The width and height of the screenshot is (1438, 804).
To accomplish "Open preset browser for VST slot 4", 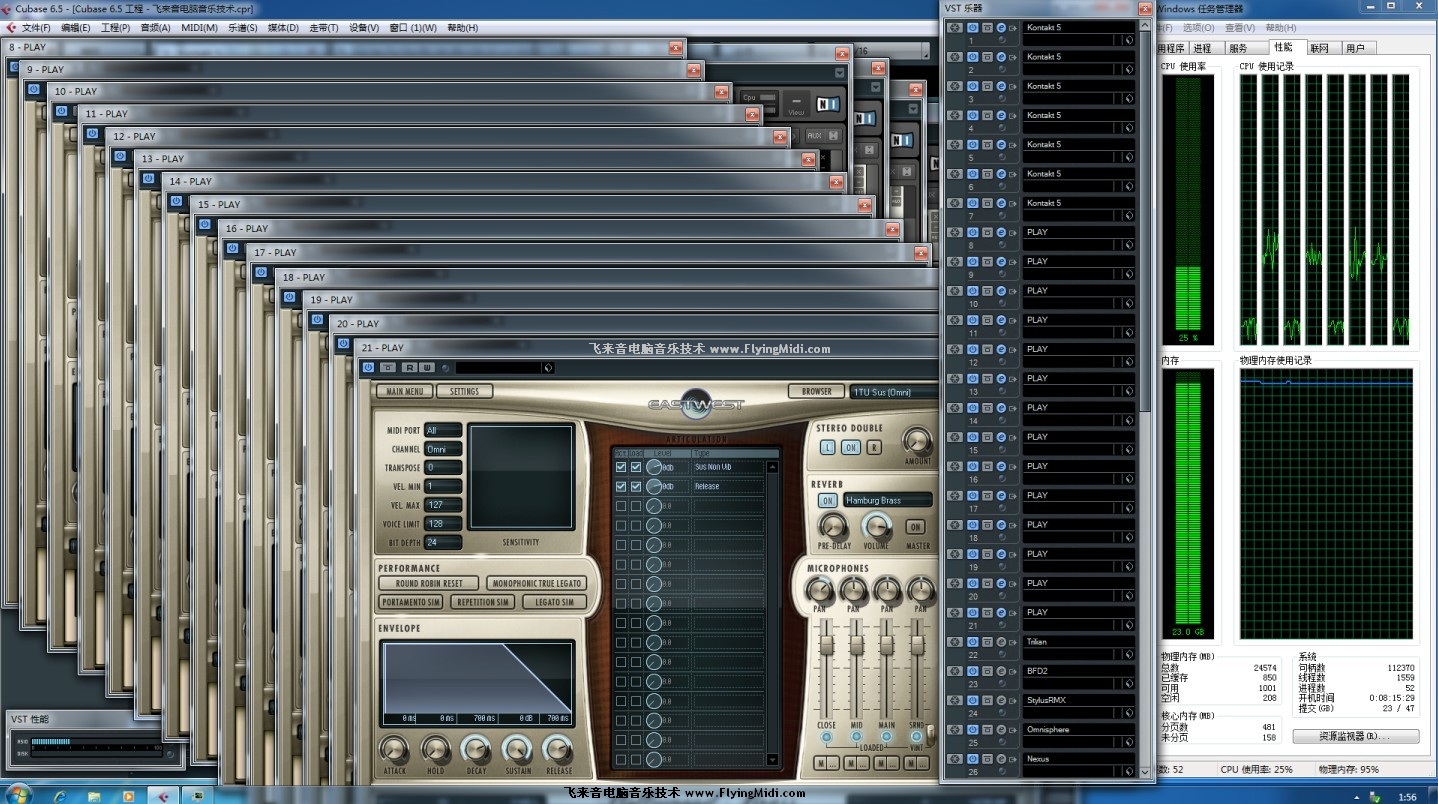I will pyautogui.click(x=1129, y=129).
